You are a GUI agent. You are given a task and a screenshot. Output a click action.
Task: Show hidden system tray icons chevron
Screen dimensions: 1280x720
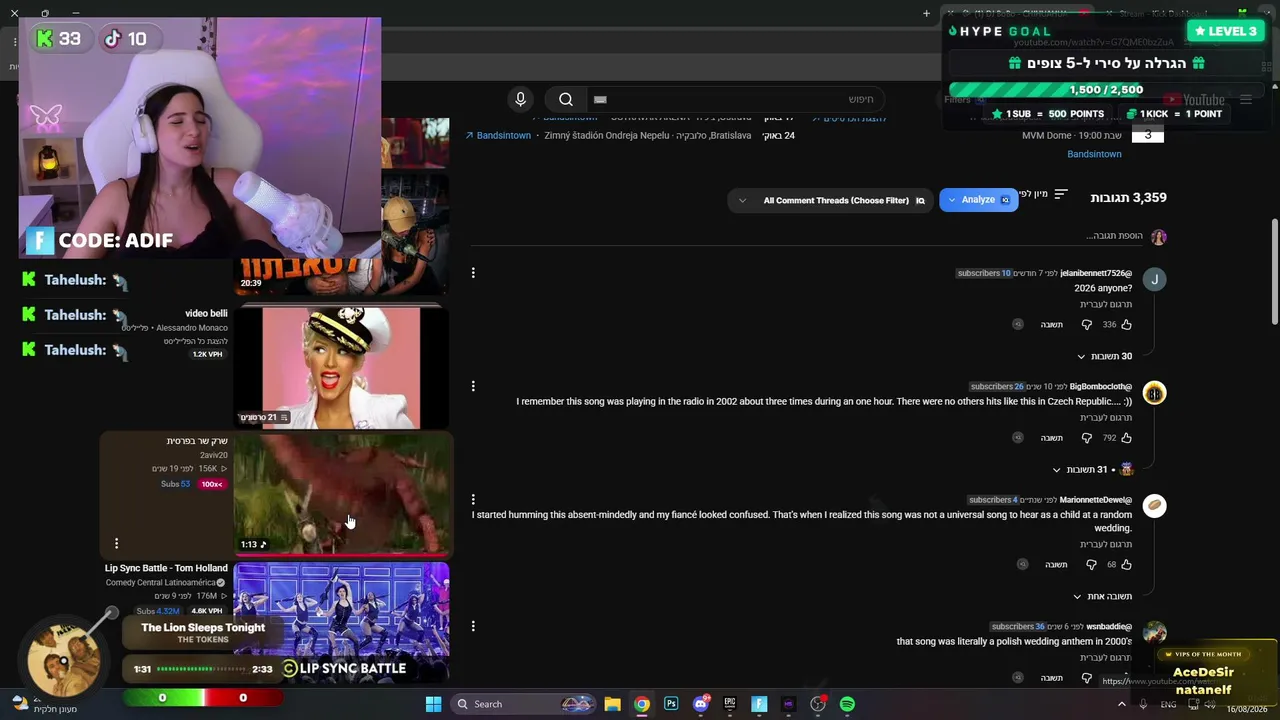[1121, 704]
